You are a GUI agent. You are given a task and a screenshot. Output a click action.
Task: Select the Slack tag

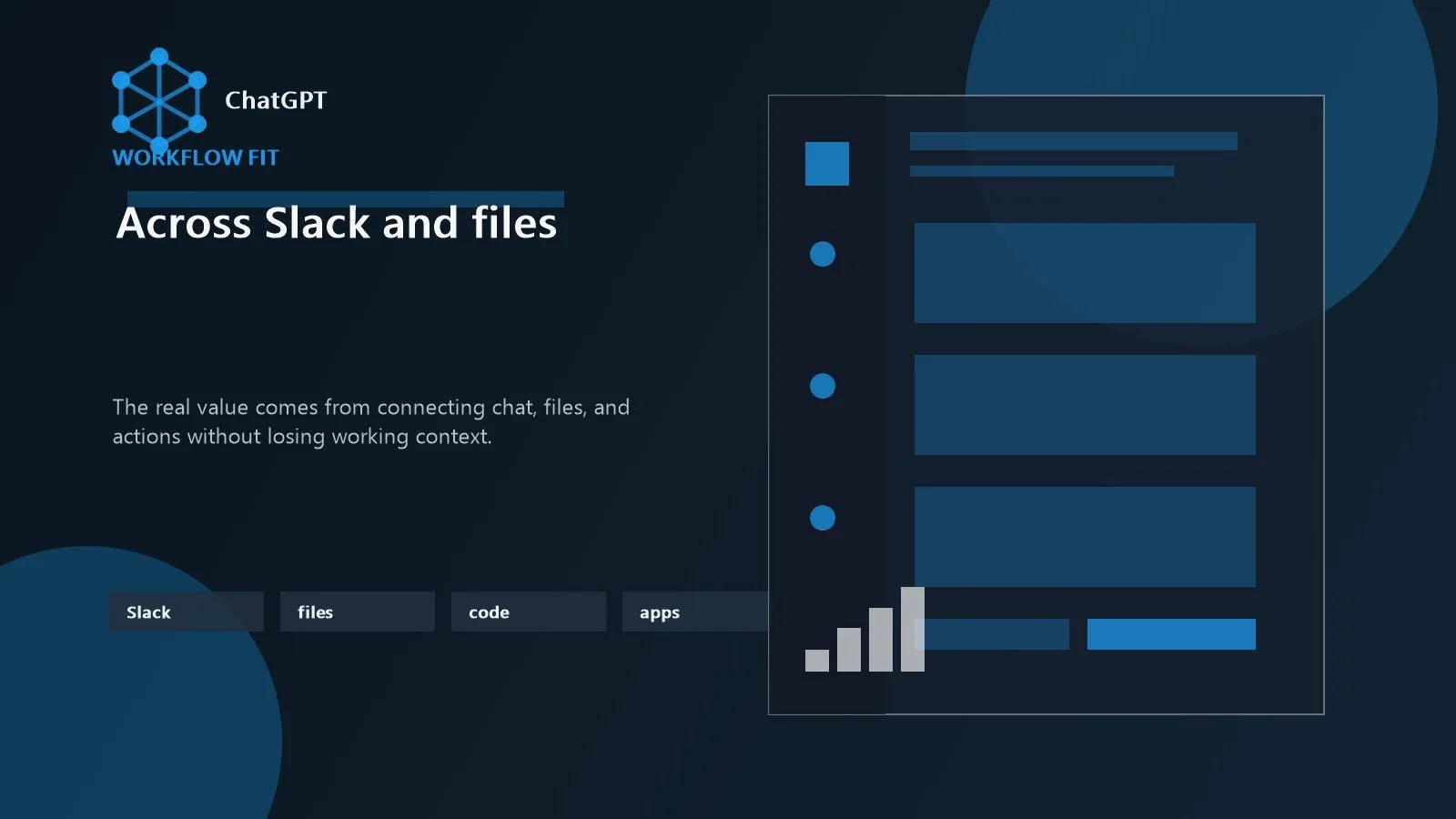click(x=187, y=612)
